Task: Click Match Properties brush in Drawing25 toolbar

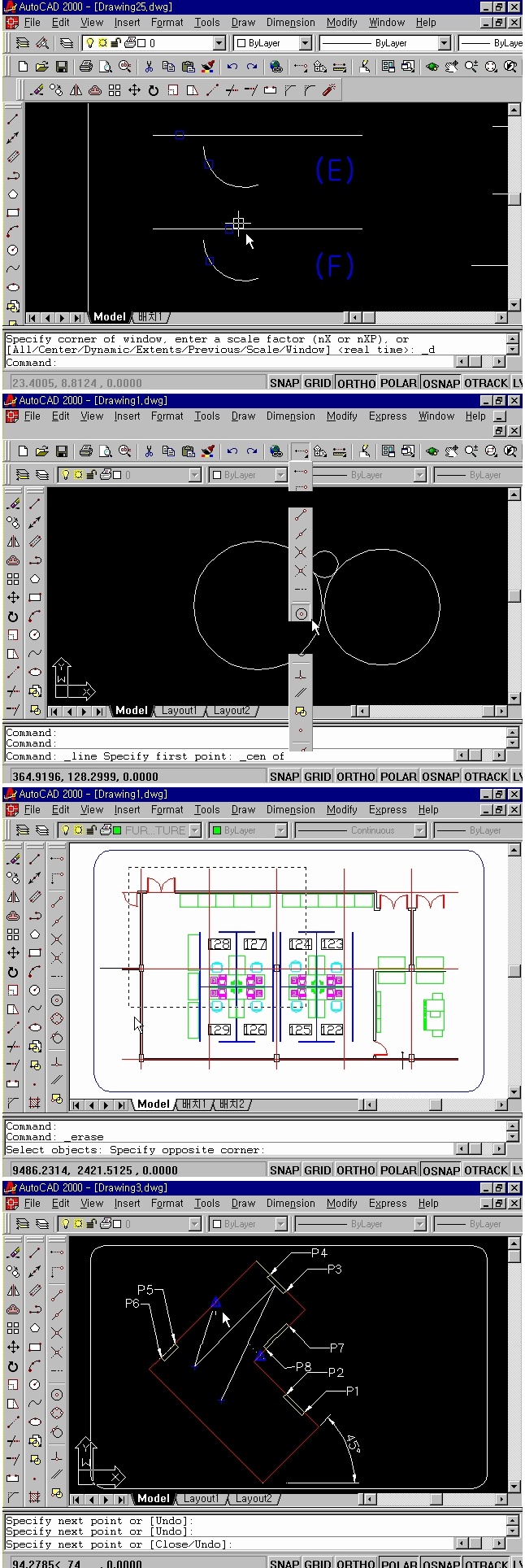Action: pos(208,67)
